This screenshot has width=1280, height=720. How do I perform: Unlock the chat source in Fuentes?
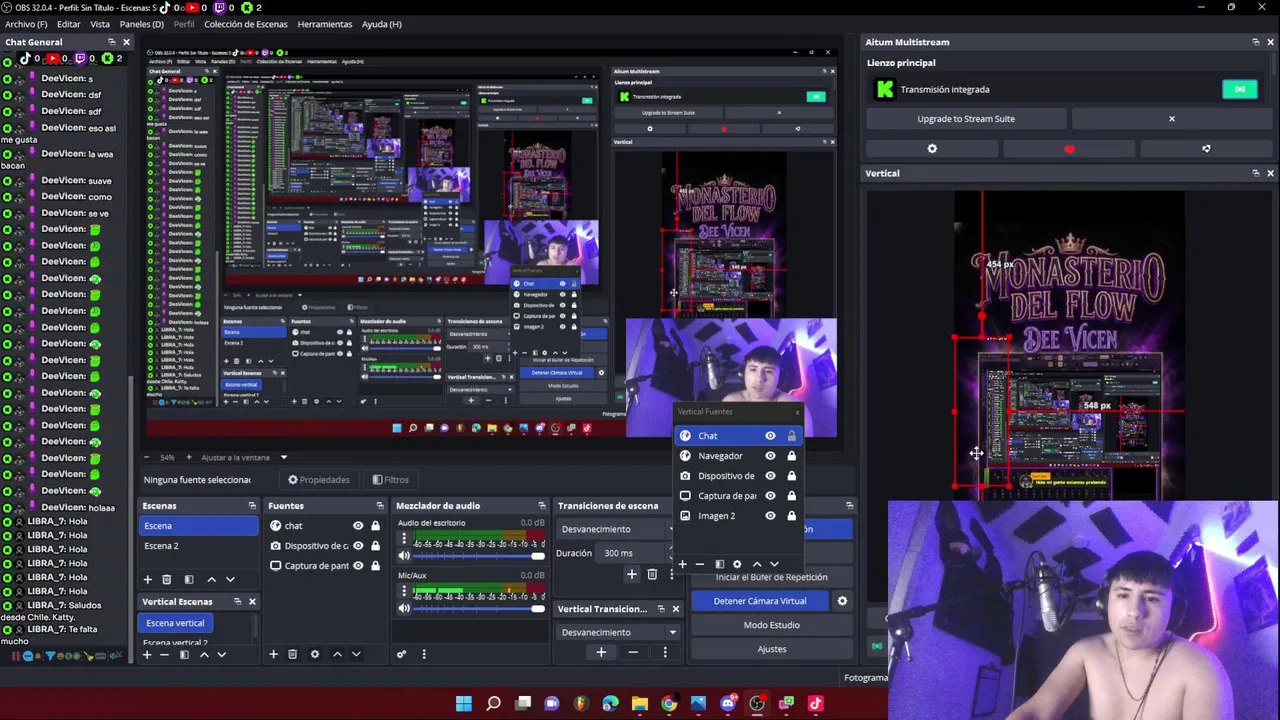pyautogui.click(x=376, y=526)
